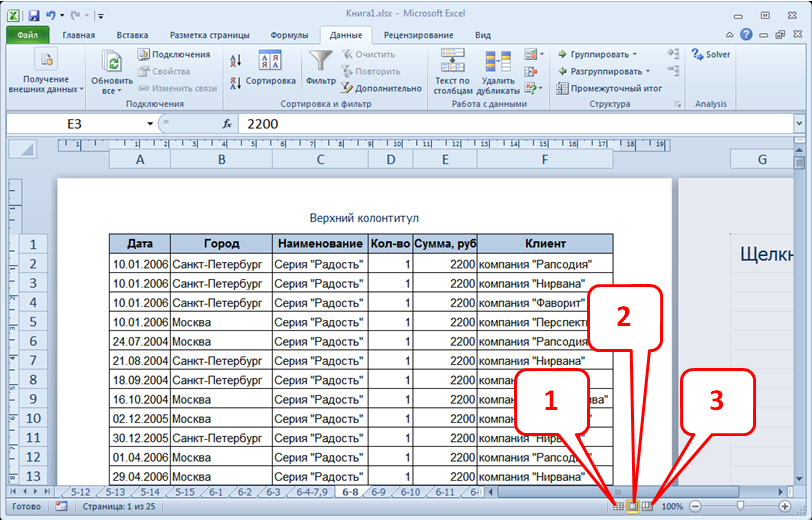Click Text to Columns icon
Screen dimensions: 812x520
coord(452,62)
